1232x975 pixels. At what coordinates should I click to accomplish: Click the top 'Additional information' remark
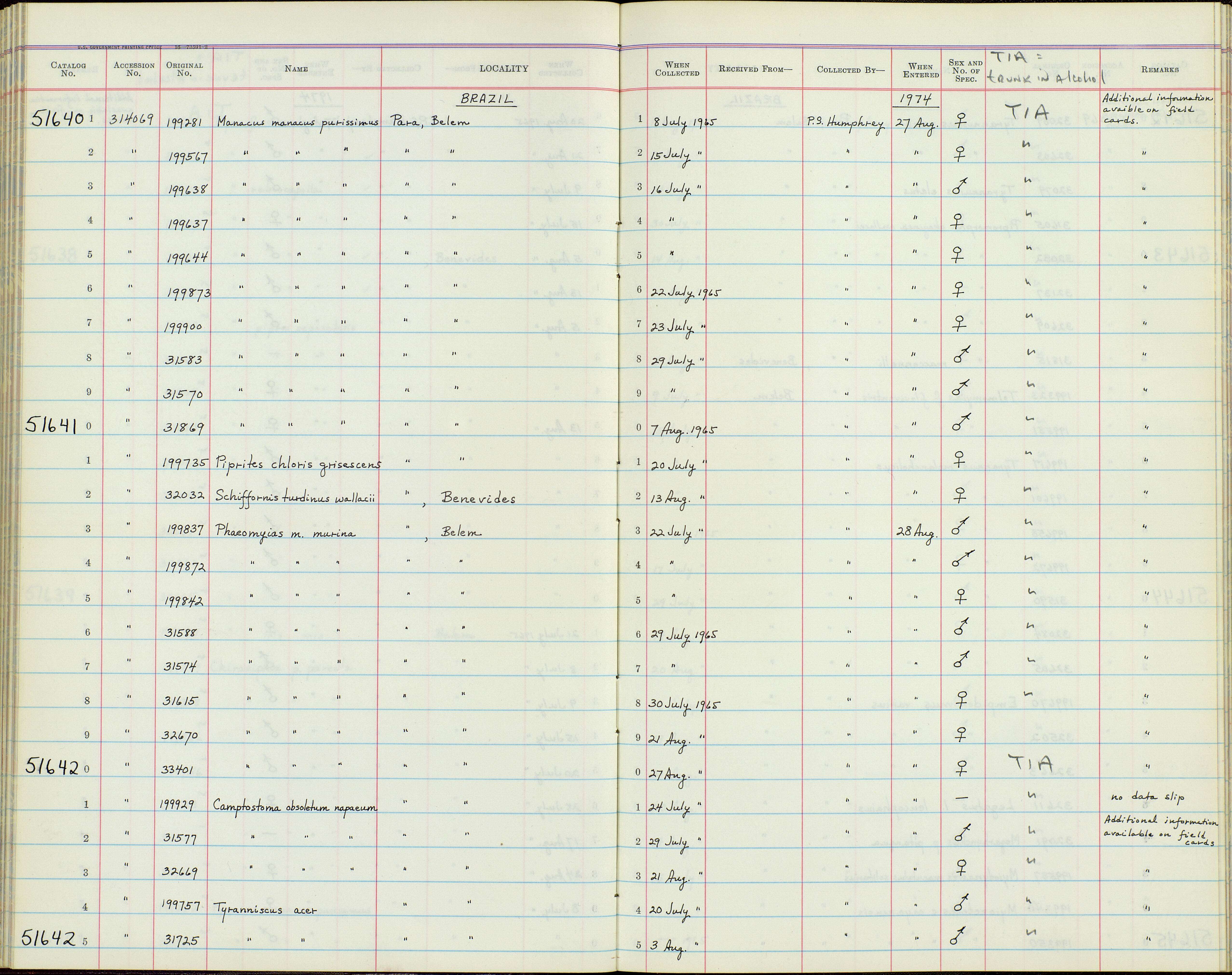click(1158, 109)
